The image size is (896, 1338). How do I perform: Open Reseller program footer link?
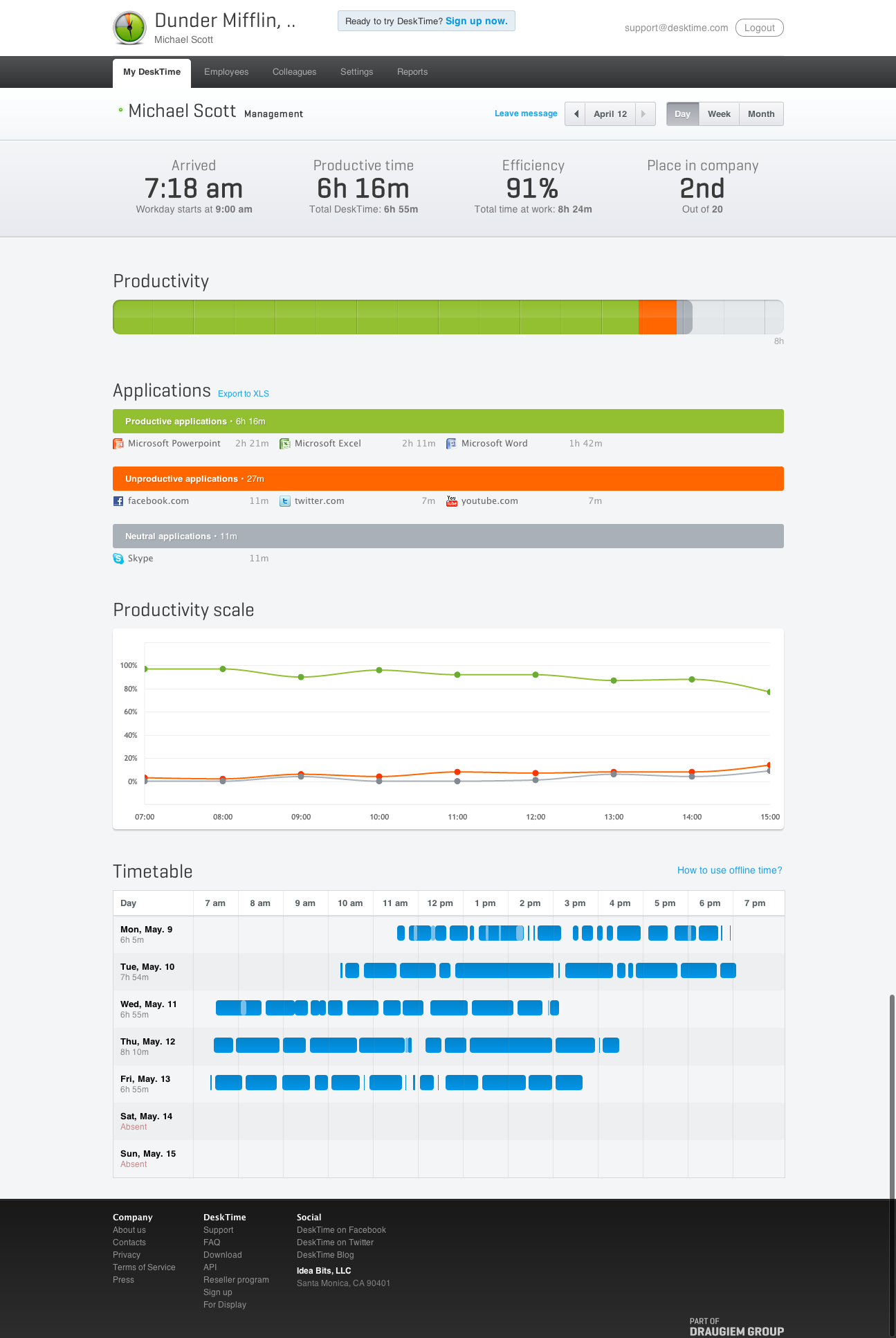[236, 1280]
